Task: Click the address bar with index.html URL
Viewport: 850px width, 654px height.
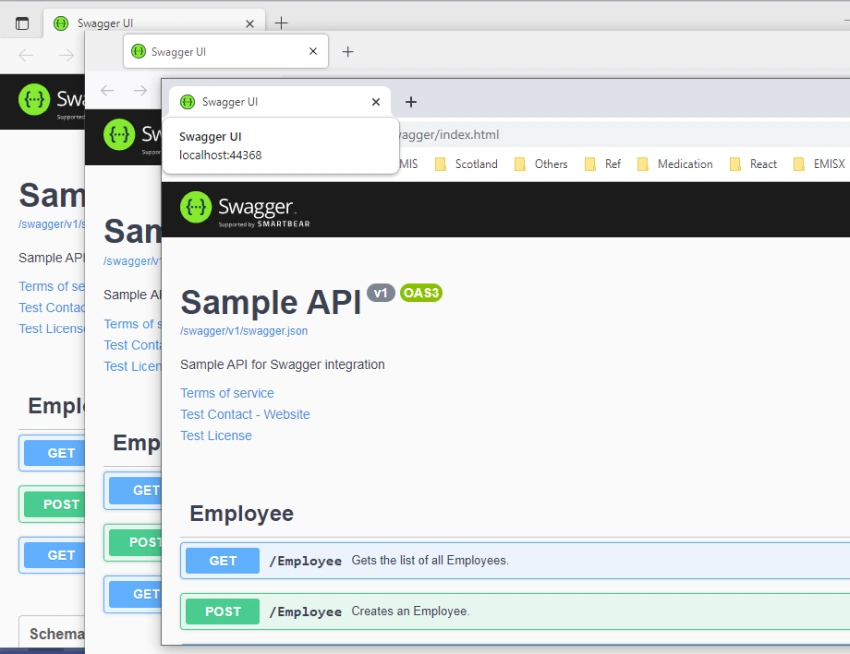Action: (623, 134)
